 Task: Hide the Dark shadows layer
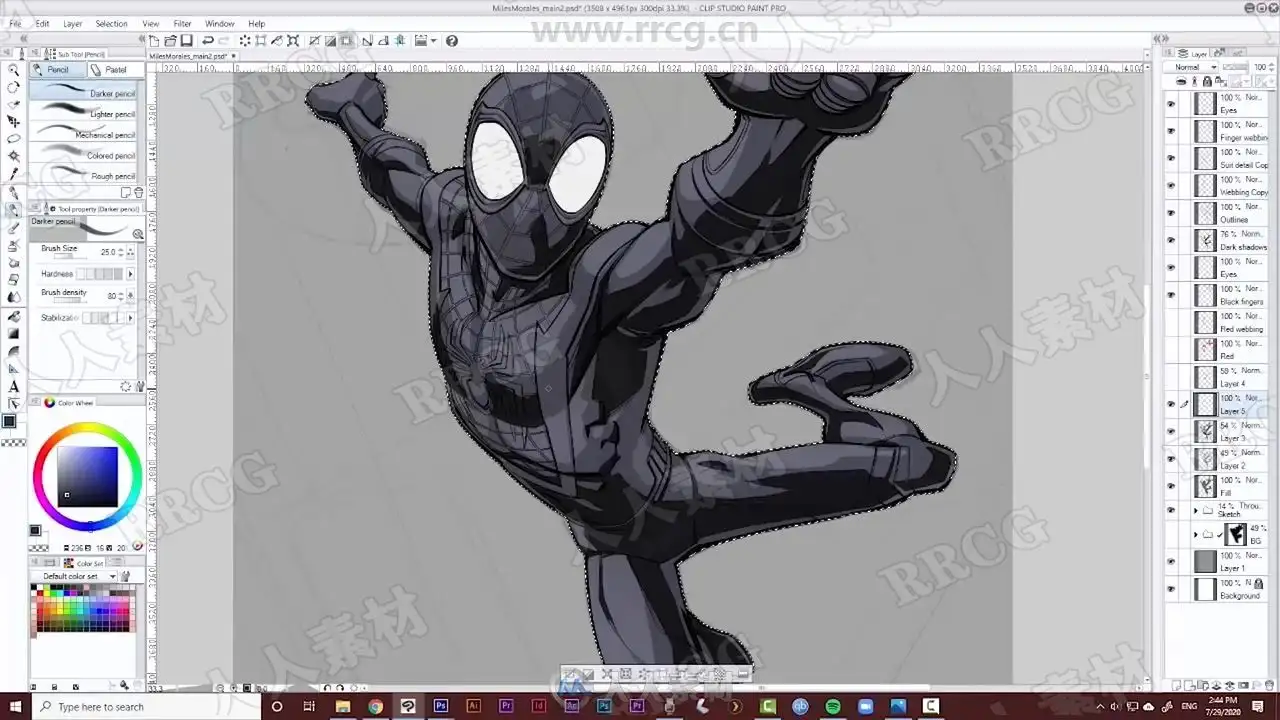[x=1171, y=240]
